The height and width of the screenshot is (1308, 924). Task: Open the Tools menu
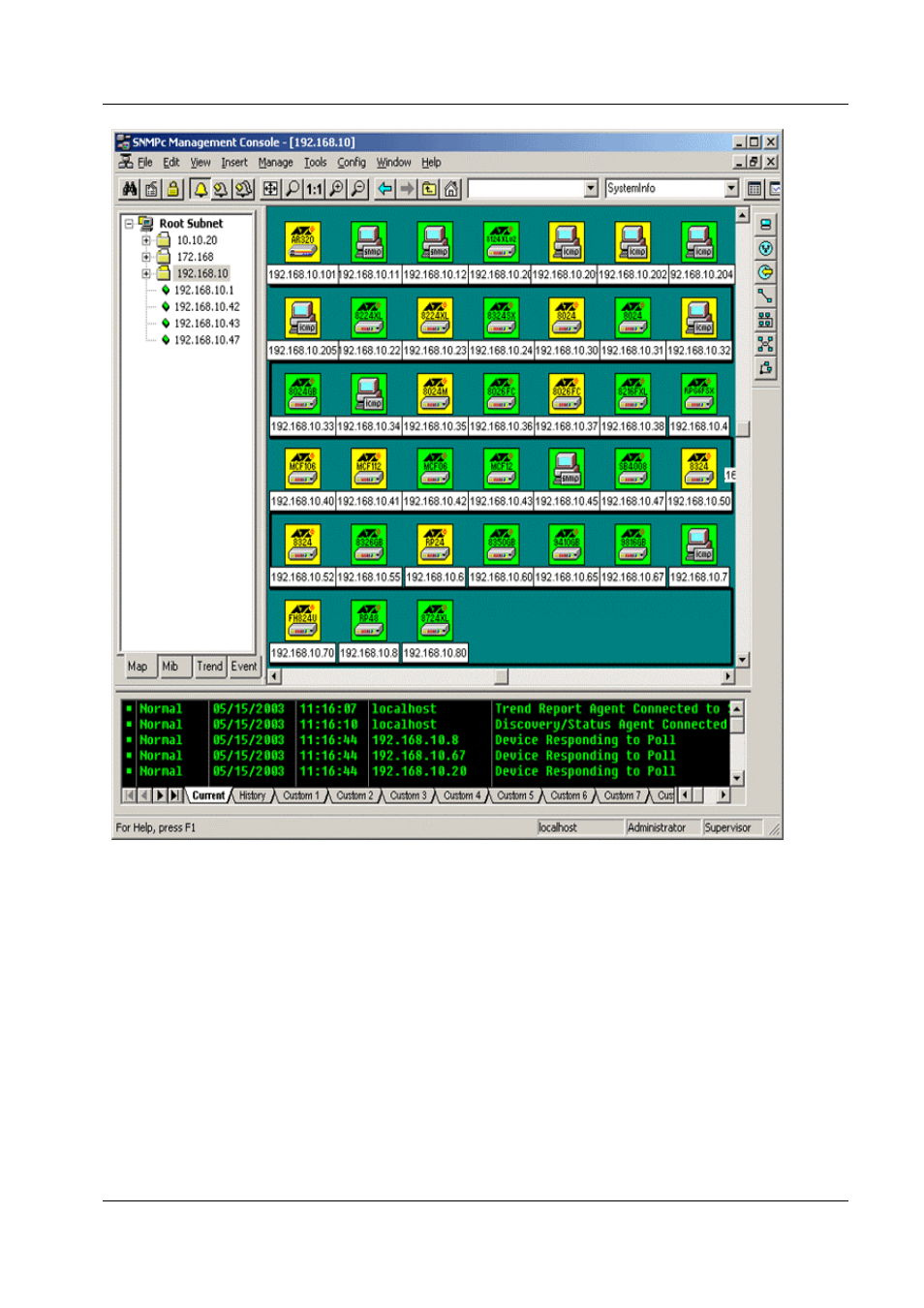tap(316, 163)
